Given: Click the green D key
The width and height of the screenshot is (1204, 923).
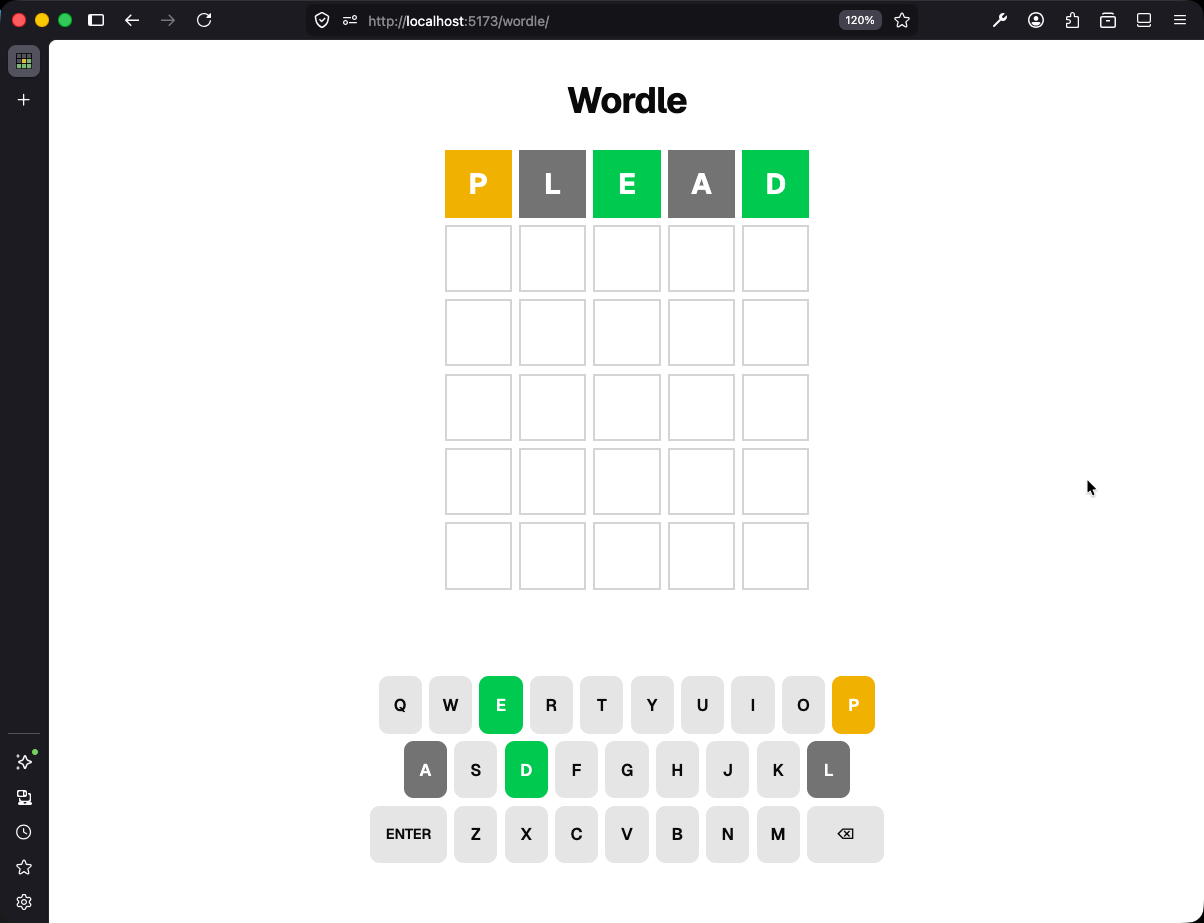Looking at the screenshot, I should pyautogui.click(x=526, y=770).
